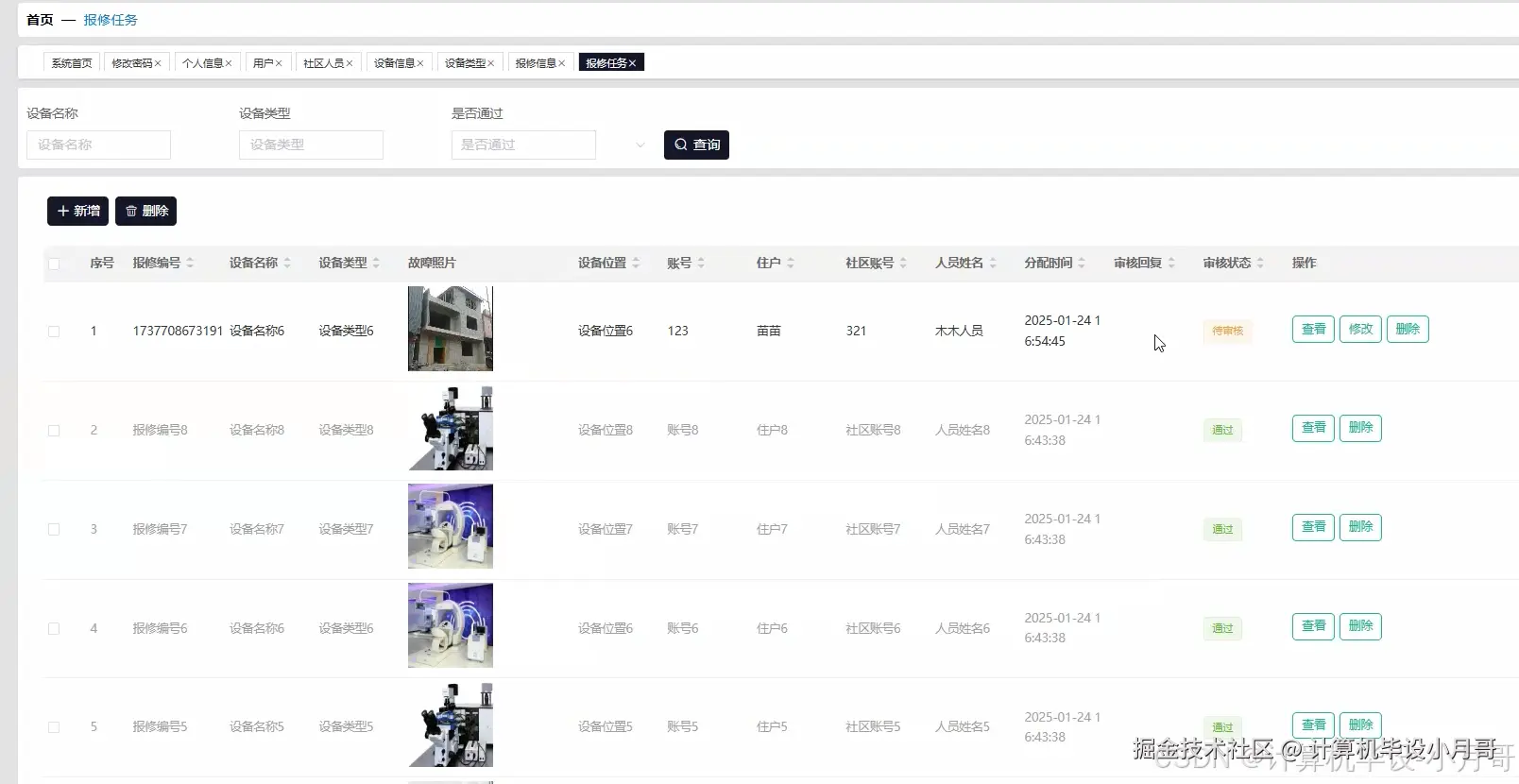Sort by 账号 column arrows
1519x784 pixels.
tap(701, 263)
